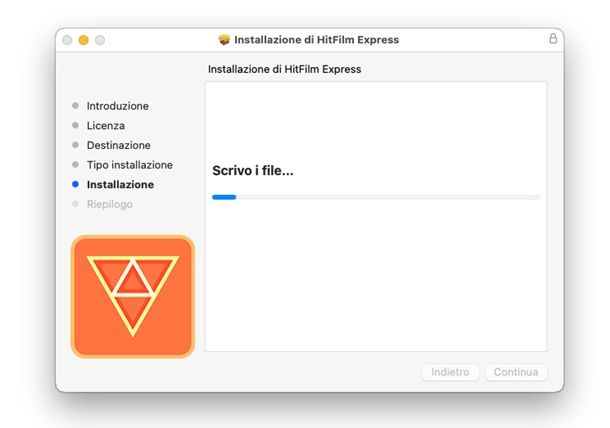The height and width of the screenshot is (428, 610).
Task: Click the grayed-out Riepilogo step
Action: point(109,204)
